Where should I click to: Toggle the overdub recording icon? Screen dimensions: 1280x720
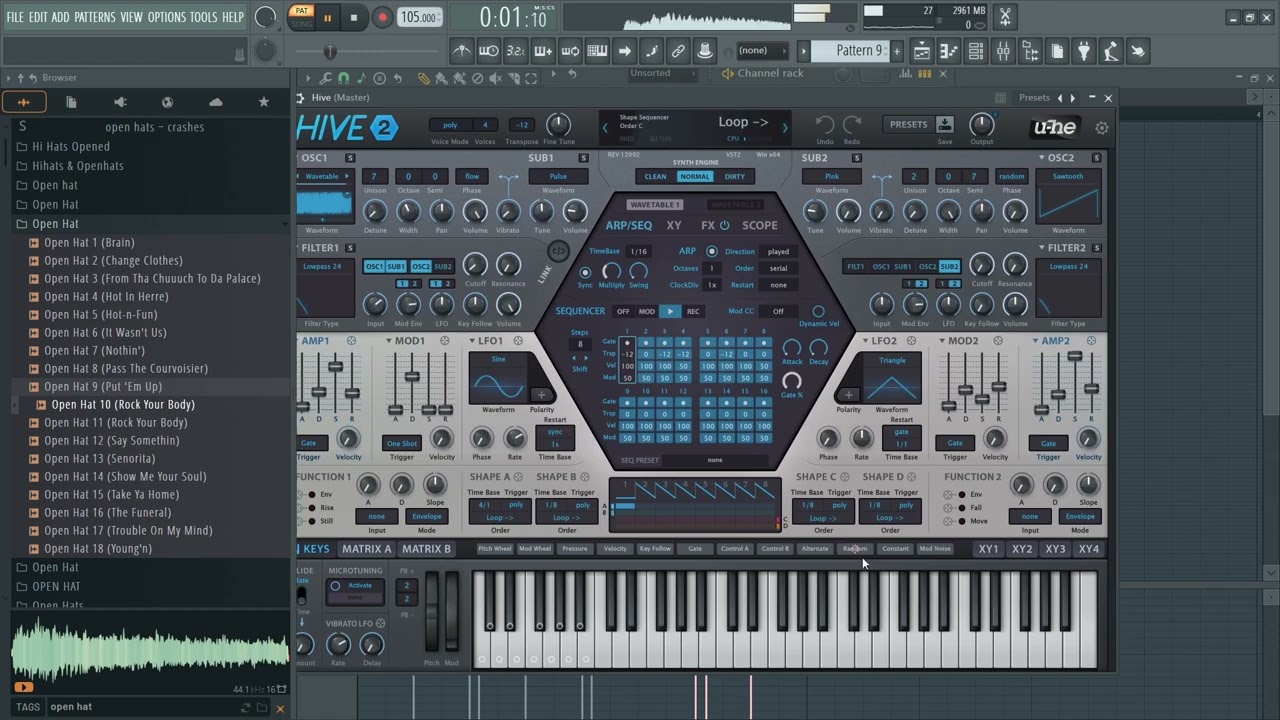tap(543, 51)
